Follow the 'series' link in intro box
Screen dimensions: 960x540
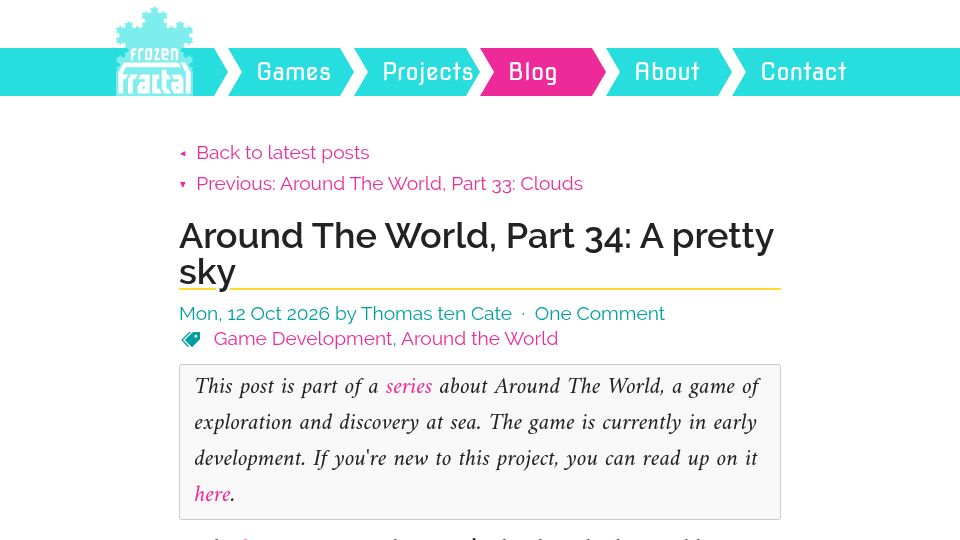pyautogui.click(x=408, y=386)
